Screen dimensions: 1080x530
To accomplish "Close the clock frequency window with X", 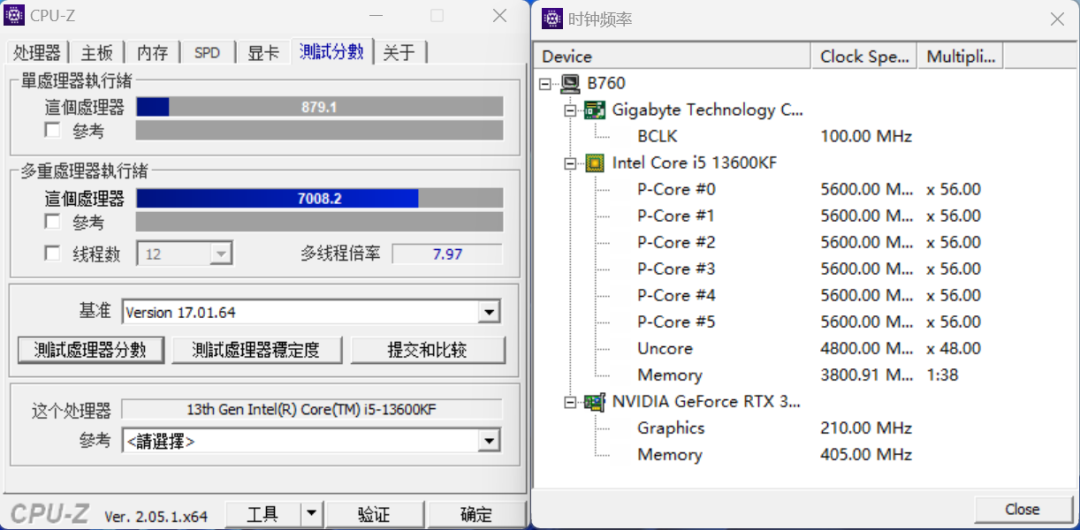I will [x=1057, y=19].
